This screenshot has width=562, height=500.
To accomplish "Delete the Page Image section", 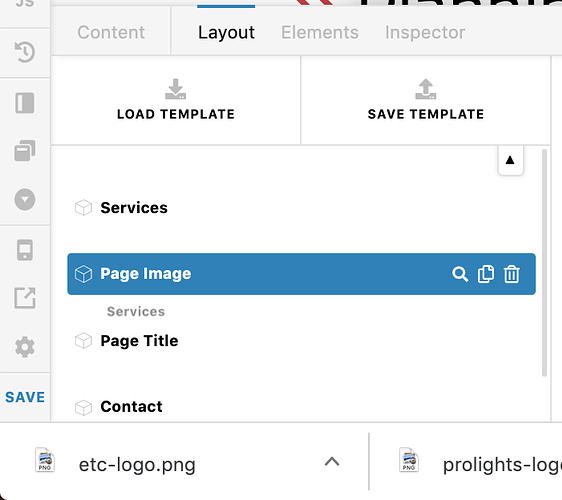I will [511, 274].
